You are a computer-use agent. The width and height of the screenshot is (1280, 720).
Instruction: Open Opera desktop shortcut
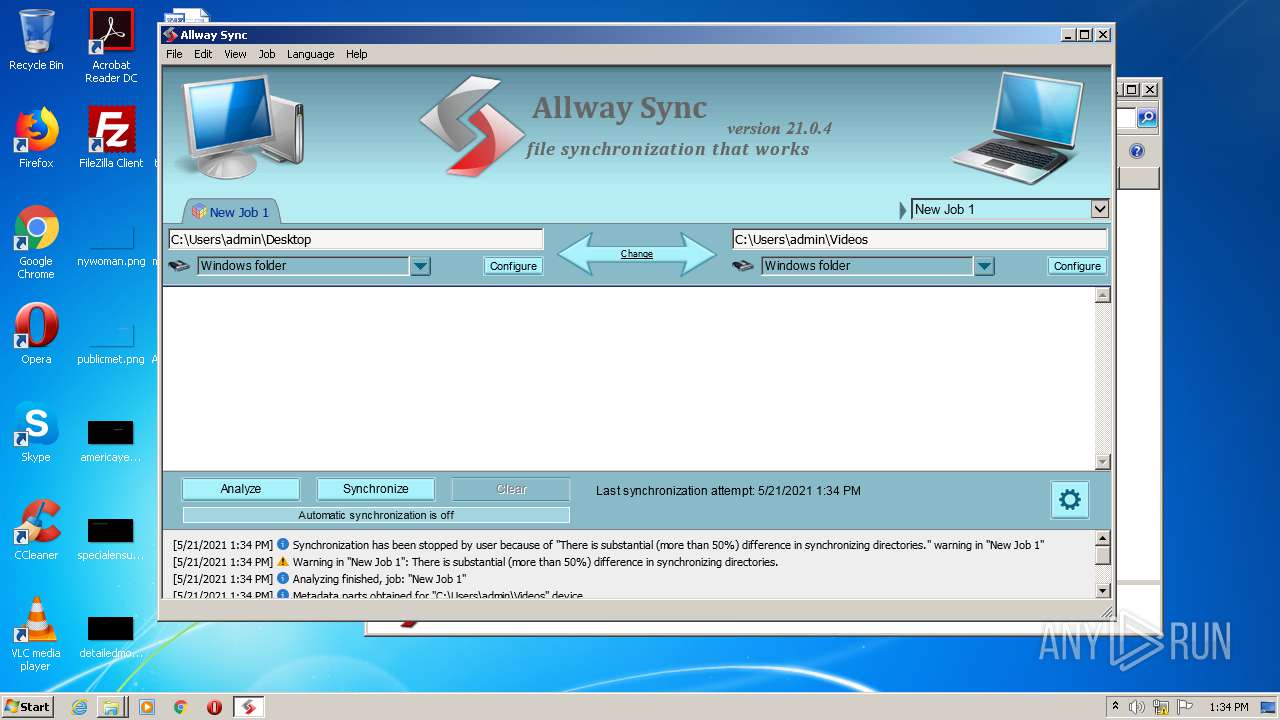click(36, 334)
